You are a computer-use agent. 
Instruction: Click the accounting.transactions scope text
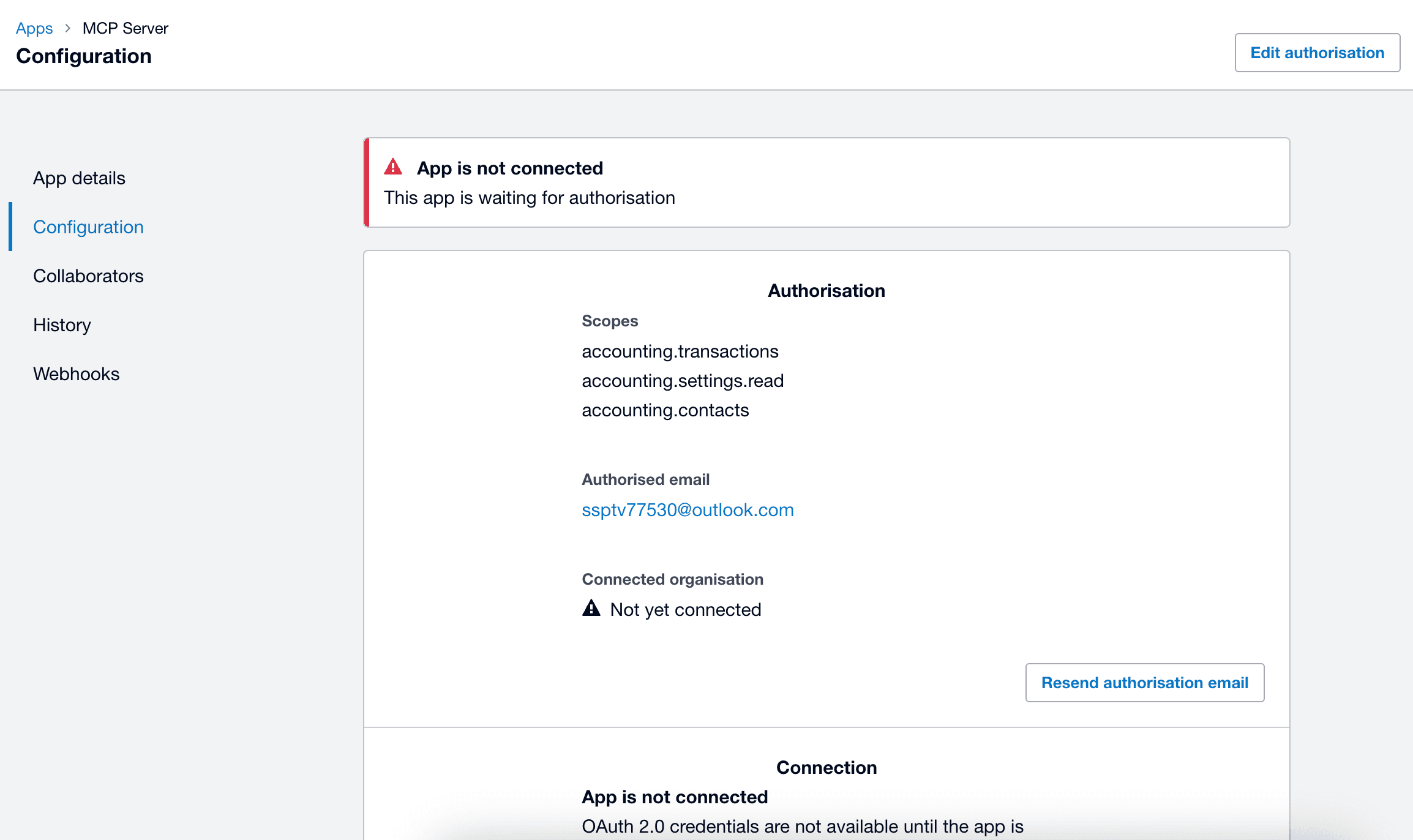[x=680, y=351]
